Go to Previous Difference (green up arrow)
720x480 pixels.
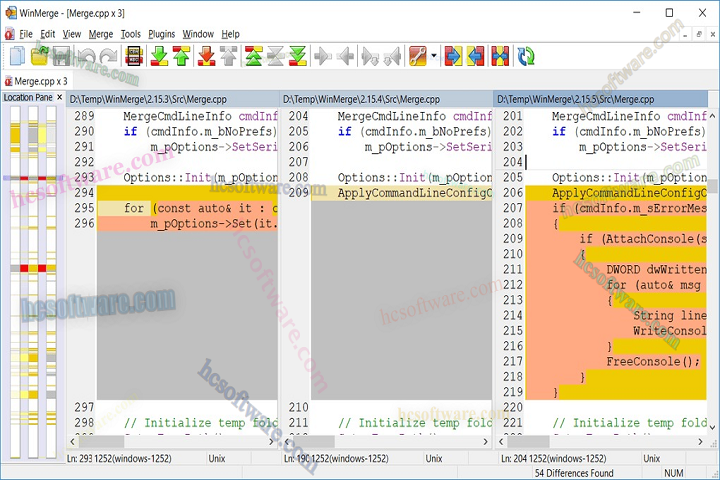tap(181, 56)
